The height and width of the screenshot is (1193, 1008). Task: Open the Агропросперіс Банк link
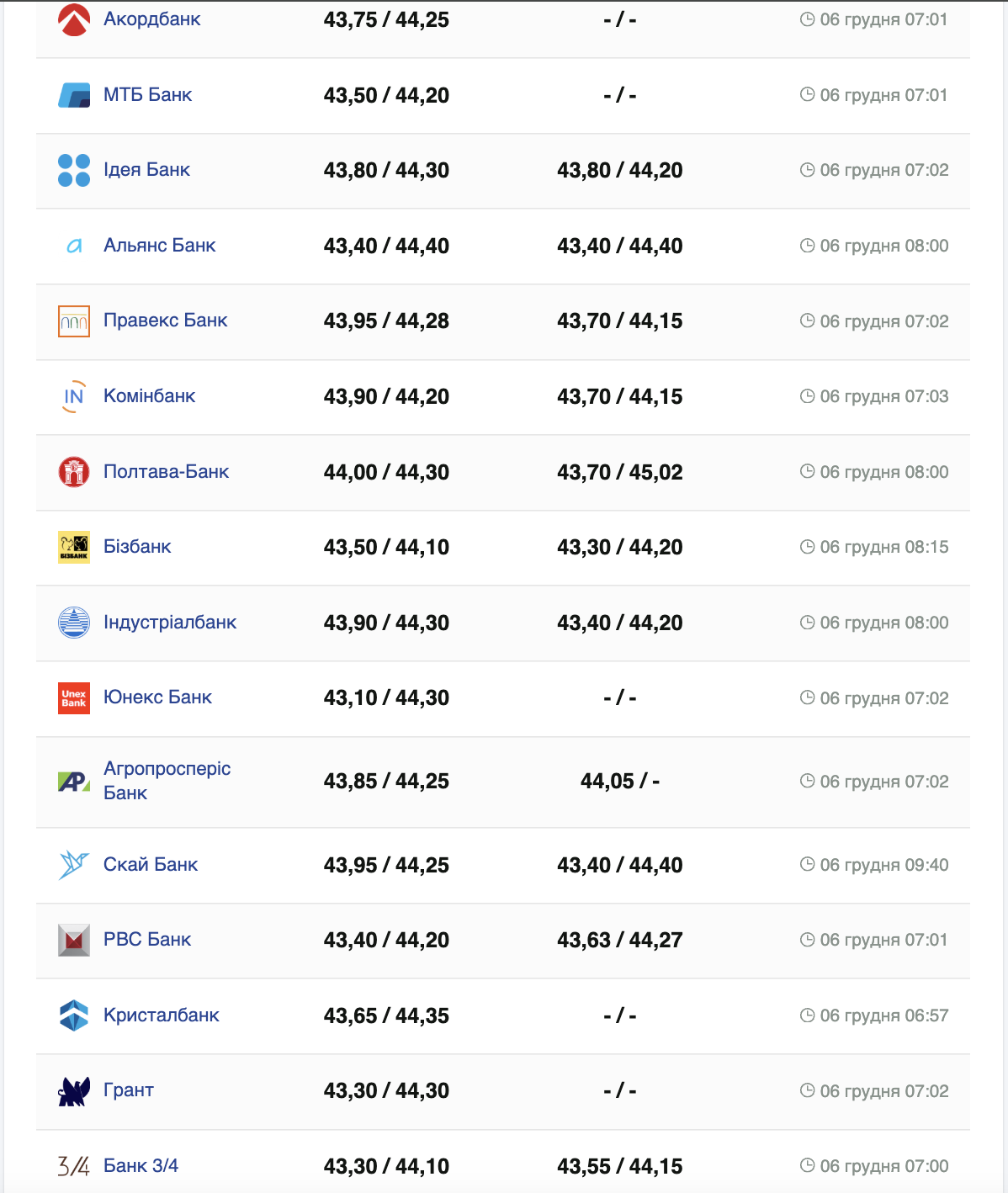[167, 781]
